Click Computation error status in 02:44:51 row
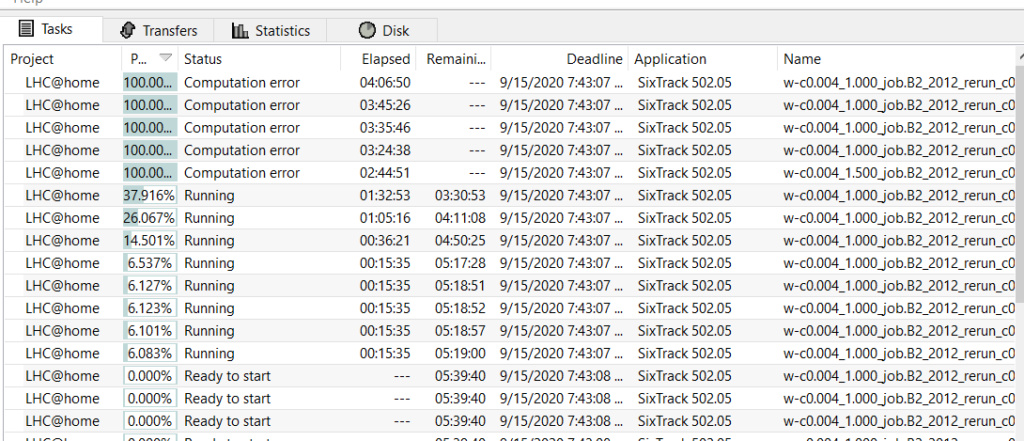Image resolution: width=1024 pixels, height=441 pixels. click(242, 172)
